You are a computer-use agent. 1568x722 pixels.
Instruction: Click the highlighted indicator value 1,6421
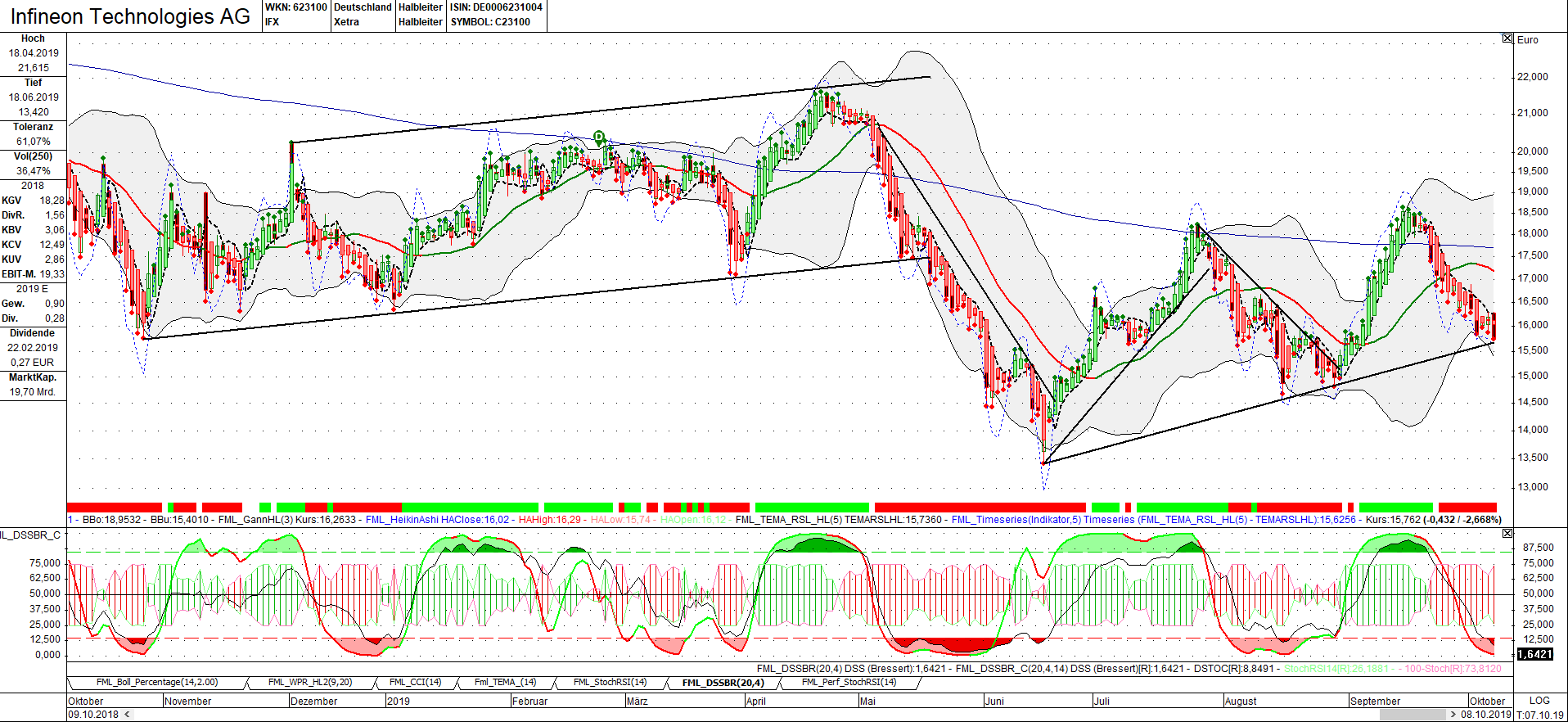[x=1534, y=654]
